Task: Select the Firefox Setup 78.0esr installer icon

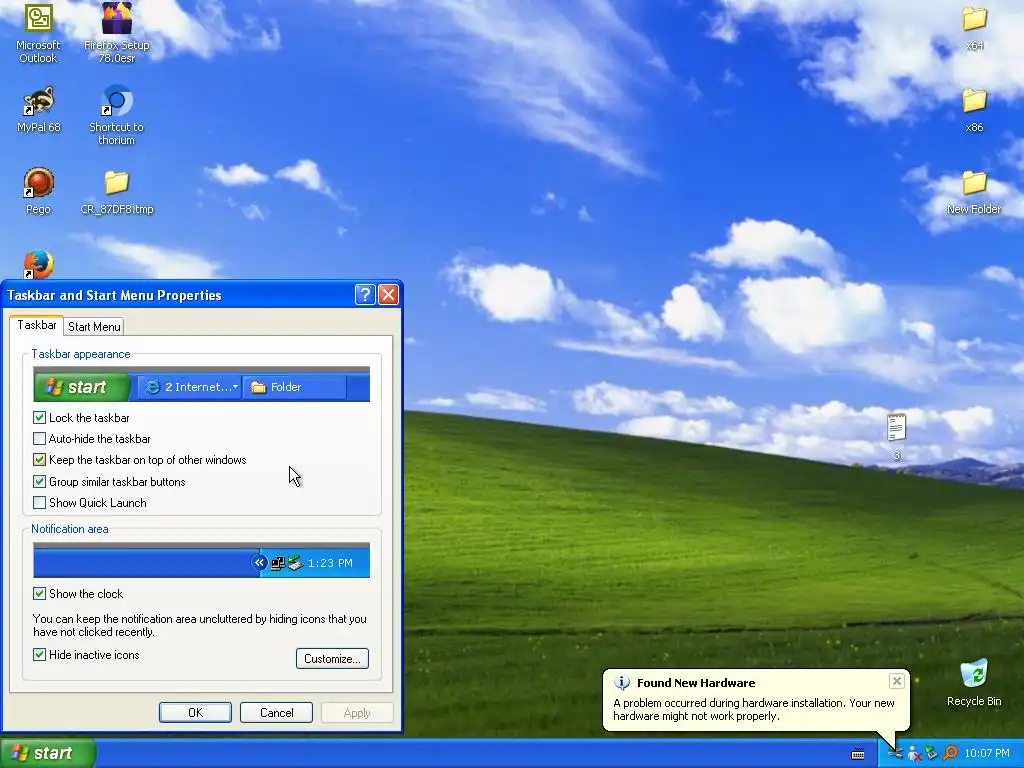Action: (117, 33)
